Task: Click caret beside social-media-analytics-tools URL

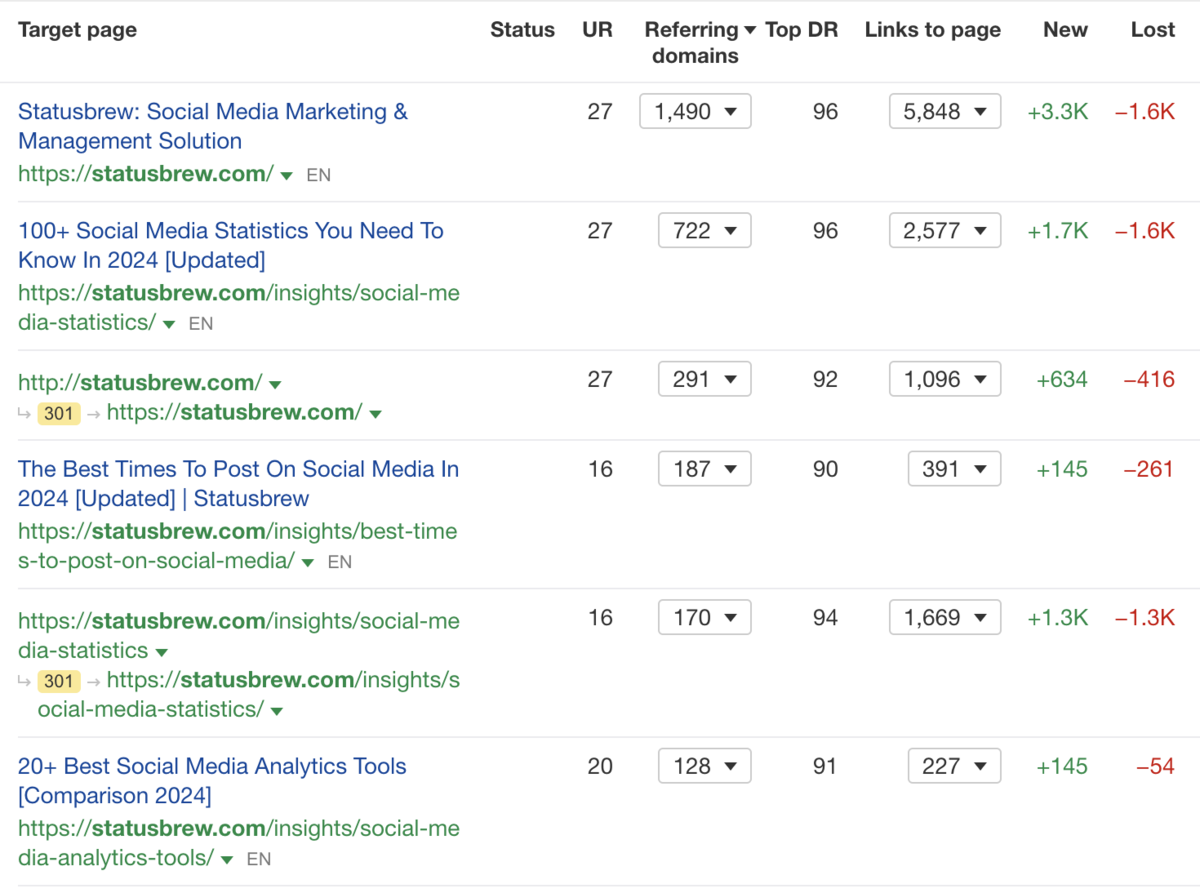Action: [227, 860]
